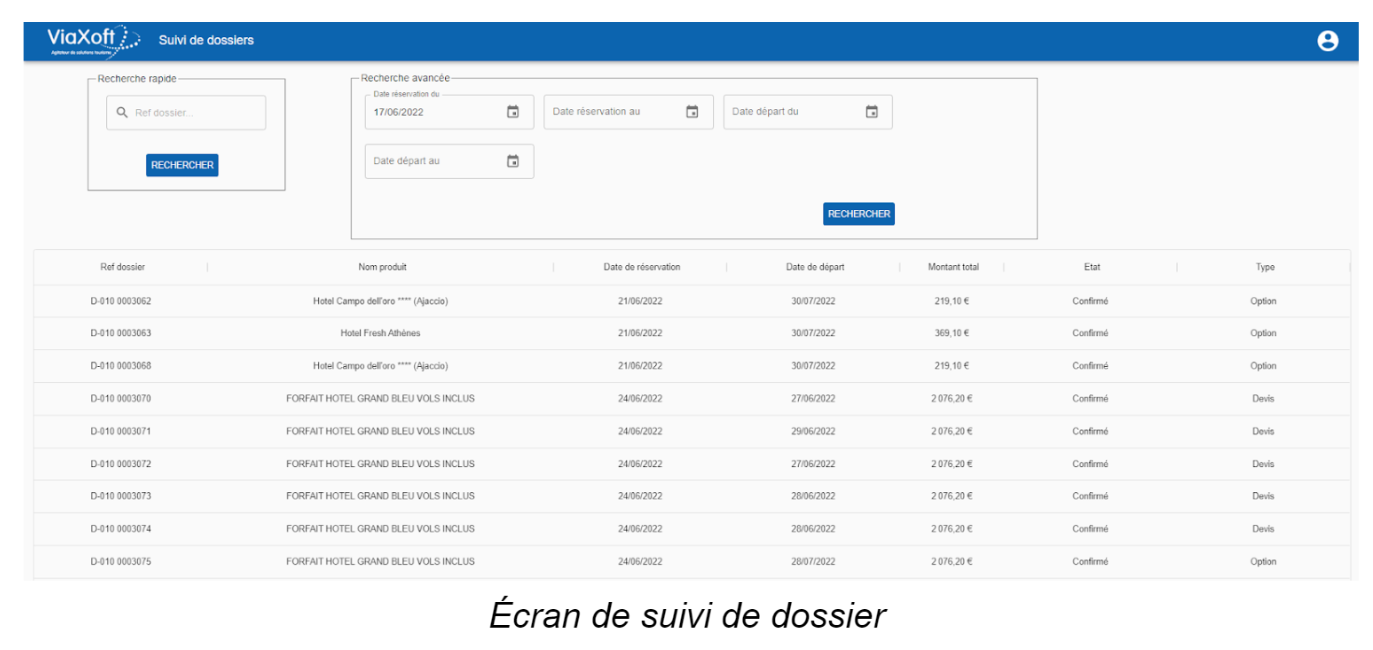This screenshot has height=650, width=1373.
Task: Click Hotel Campo dell'oro in row D-010 0003068
Action: tap(380, 366)
